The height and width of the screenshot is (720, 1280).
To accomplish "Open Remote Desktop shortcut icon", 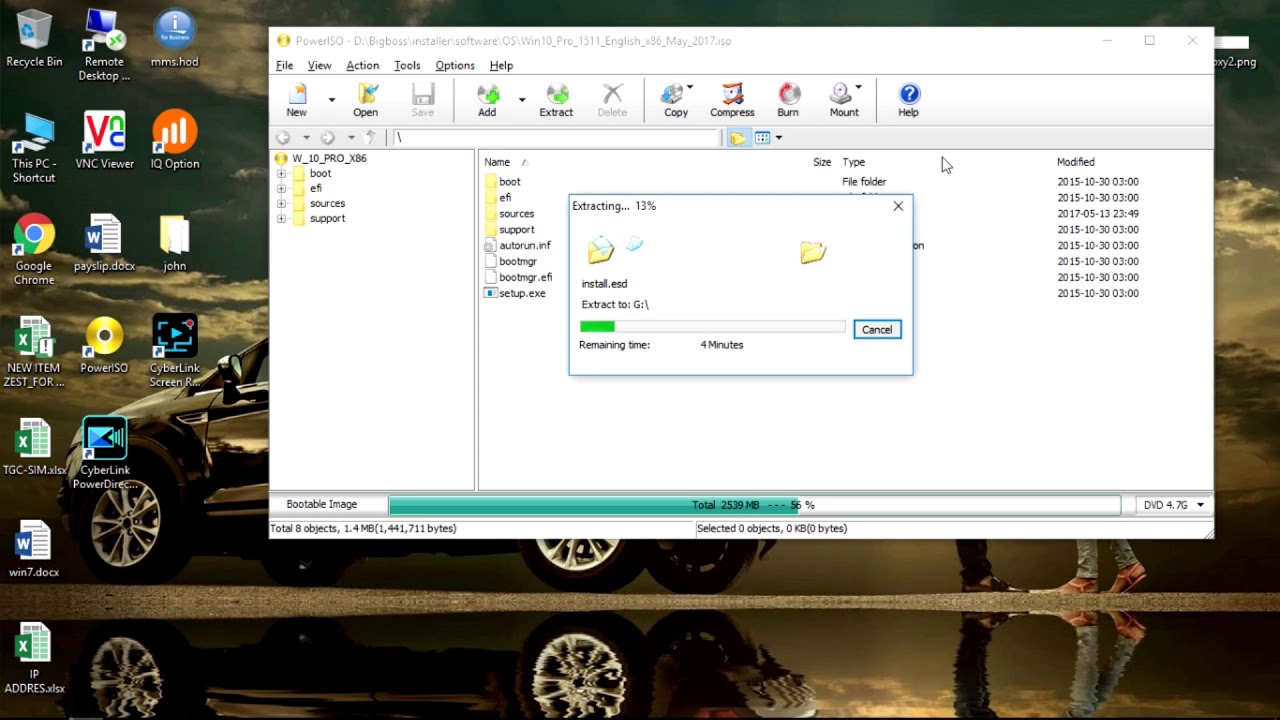I will 104,45.
